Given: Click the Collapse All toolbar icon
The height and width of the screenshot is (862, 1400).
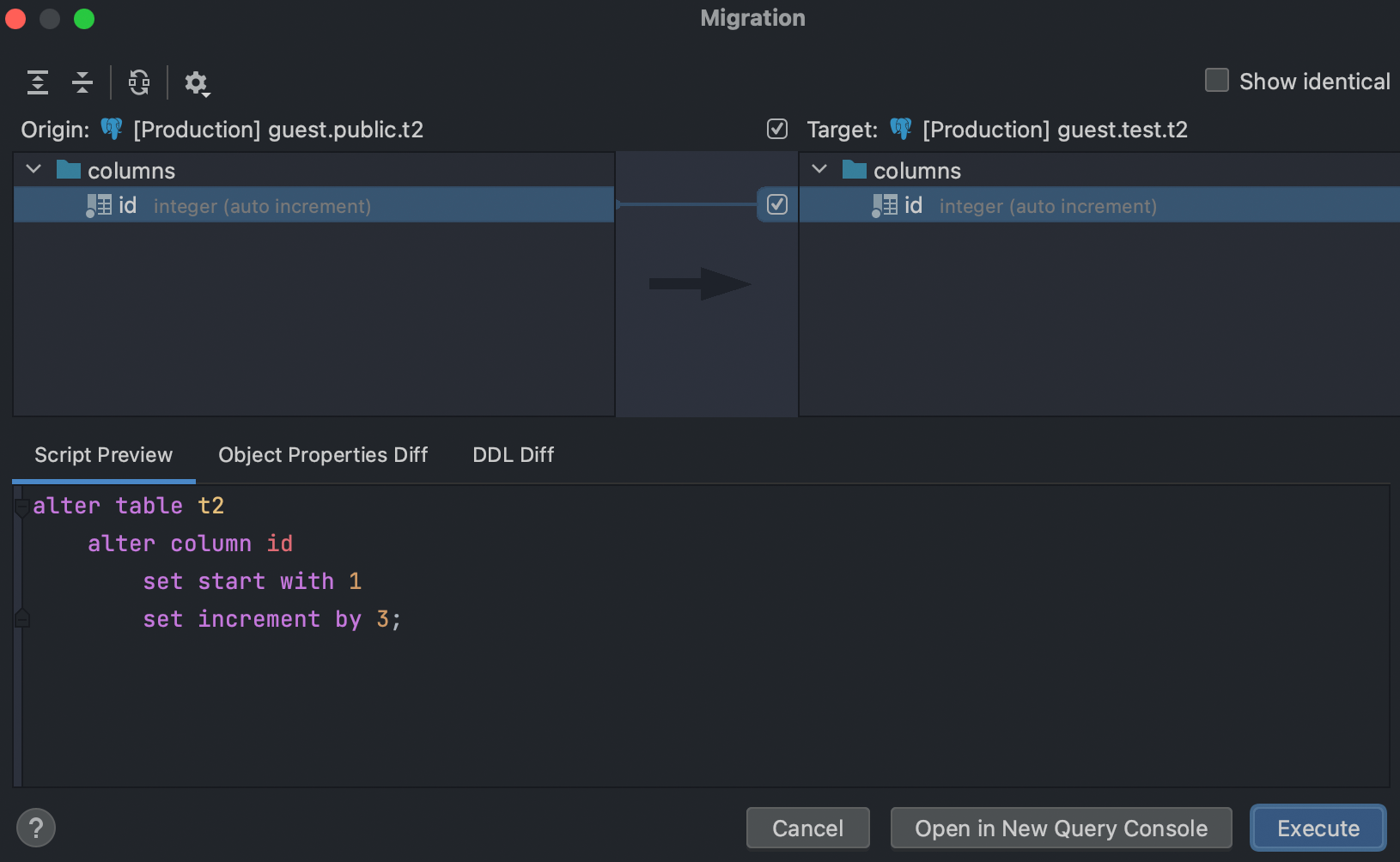Looking at the screenshot, I should pos(82,82).
